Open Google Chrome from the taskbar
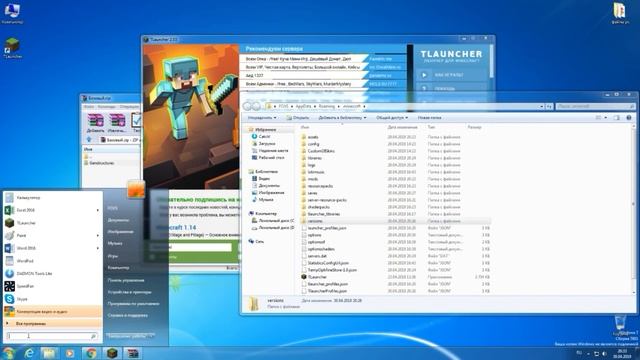The width and height of the screenshot is (640, 360). pos(91,353)
